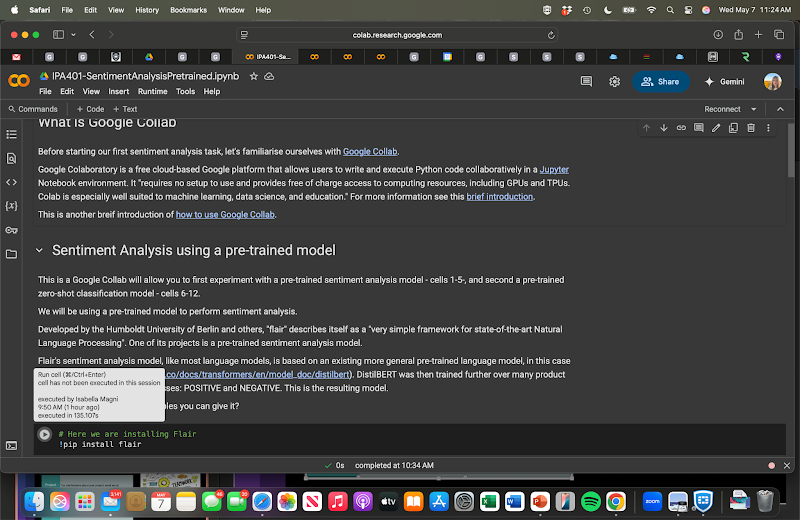Close the bottom status bar
The height and width of the screenshot is (520, 800).
pyautogui.click(x=787, y=465)
